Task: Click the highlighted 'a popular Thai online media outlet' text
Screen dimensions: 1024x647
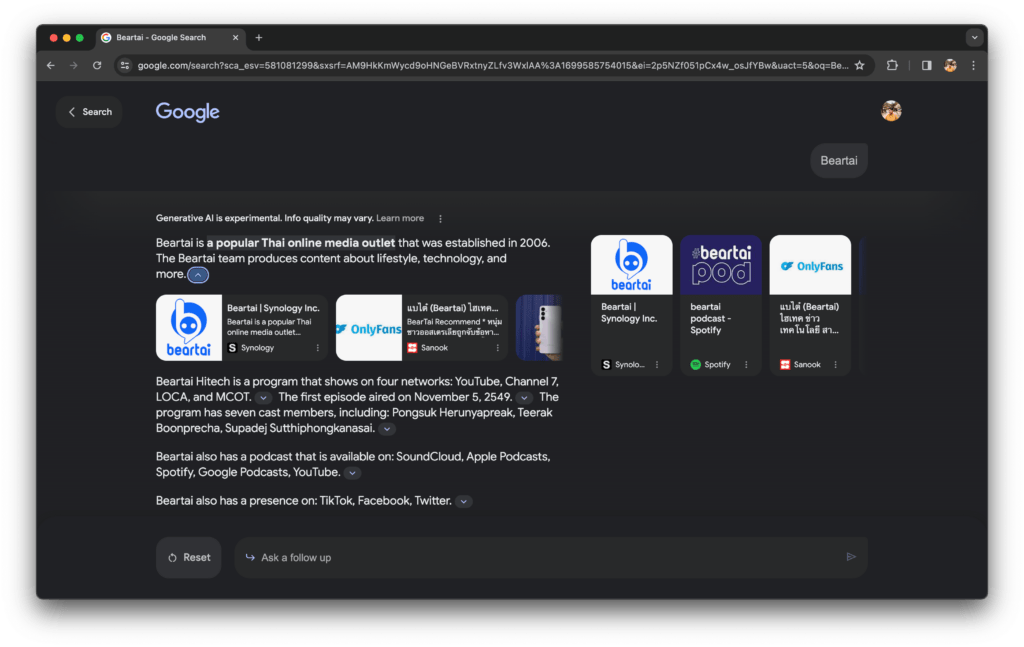Action: click(x=301, y=243)
